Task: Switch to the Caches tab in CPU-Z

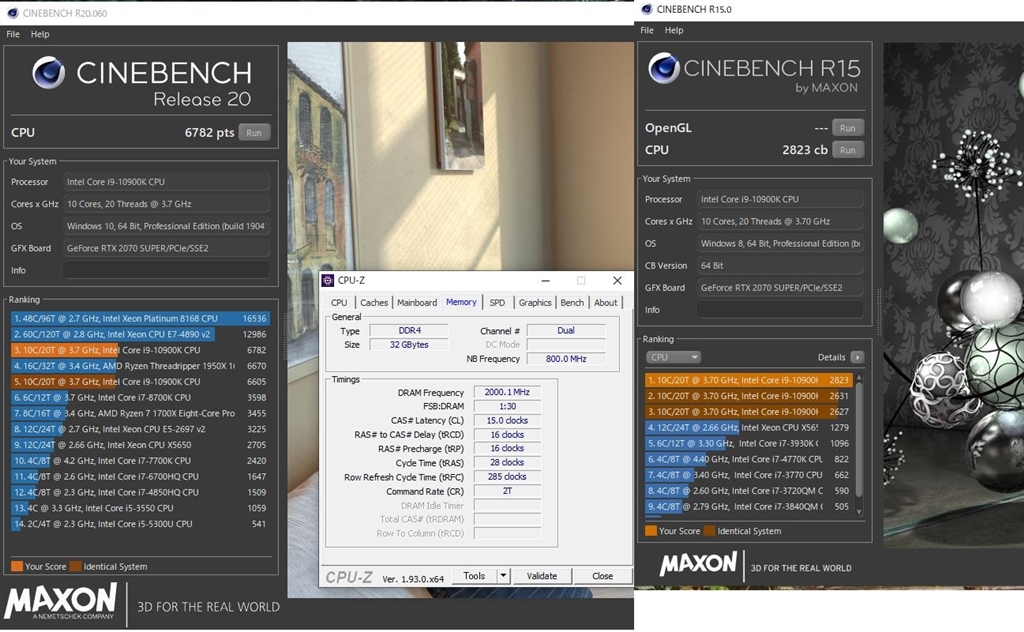Action: click(x=374, y=302)
